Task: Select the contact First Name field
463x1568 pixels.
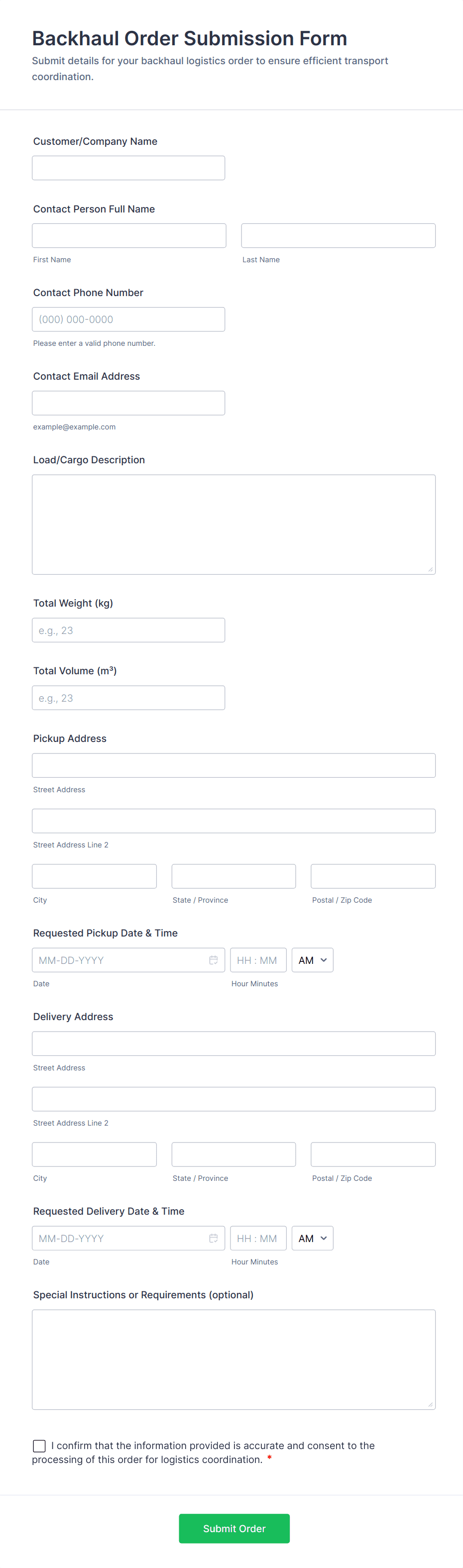Action: click(128, 235)
